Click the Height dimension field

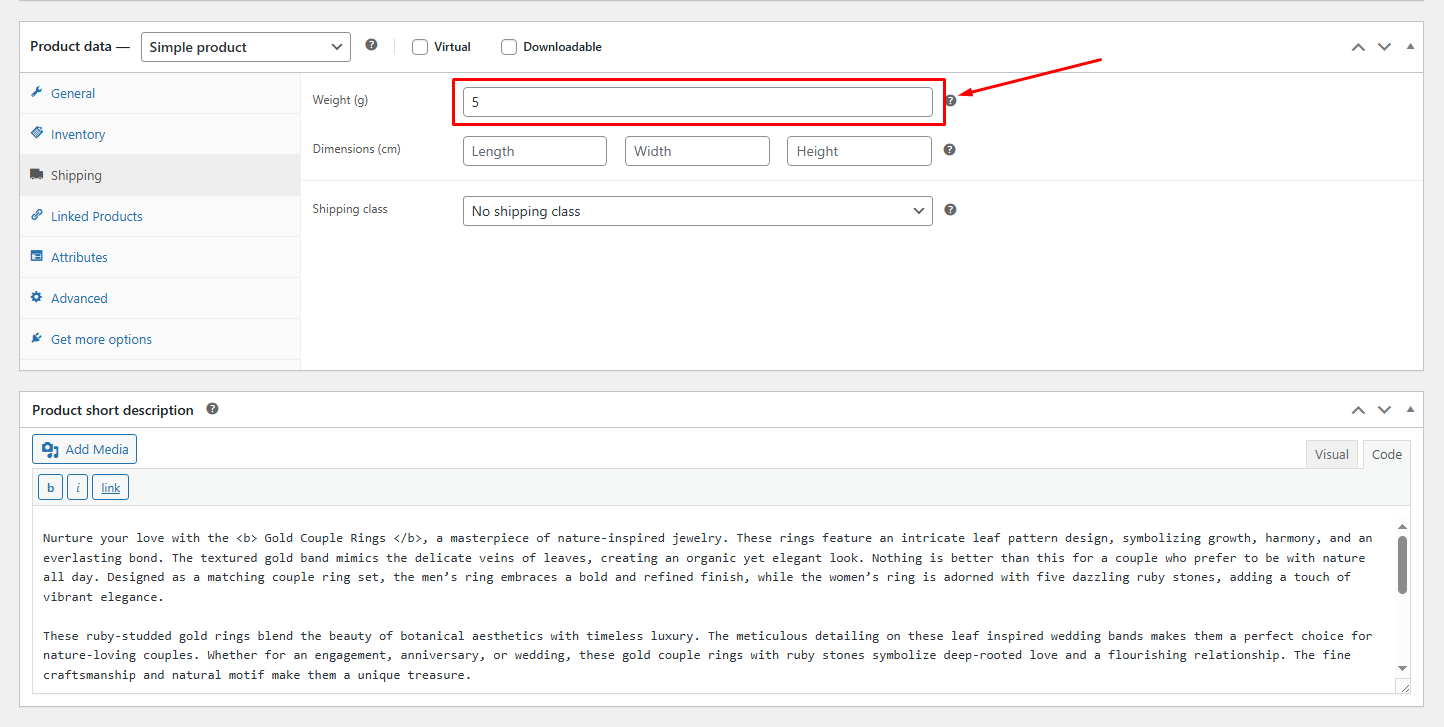[859, 151]
